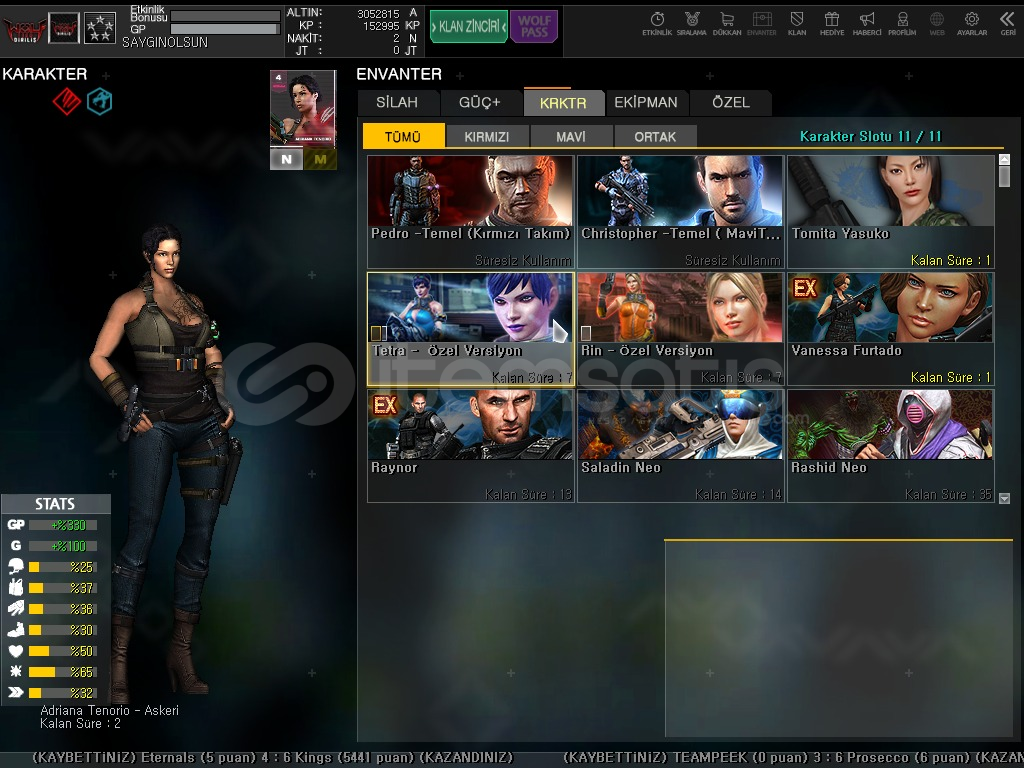The height and width of the screenshot is (768, 1024).
Task: Select Pedro -Temel (Kırmızı Takım) character
Action: [x=470, y=212]
